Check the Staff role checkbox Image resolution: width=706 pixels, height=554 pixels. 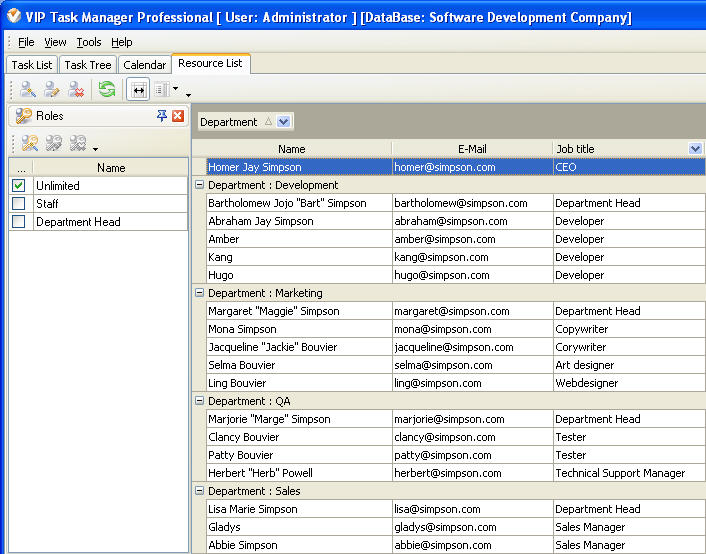[19, 203]
